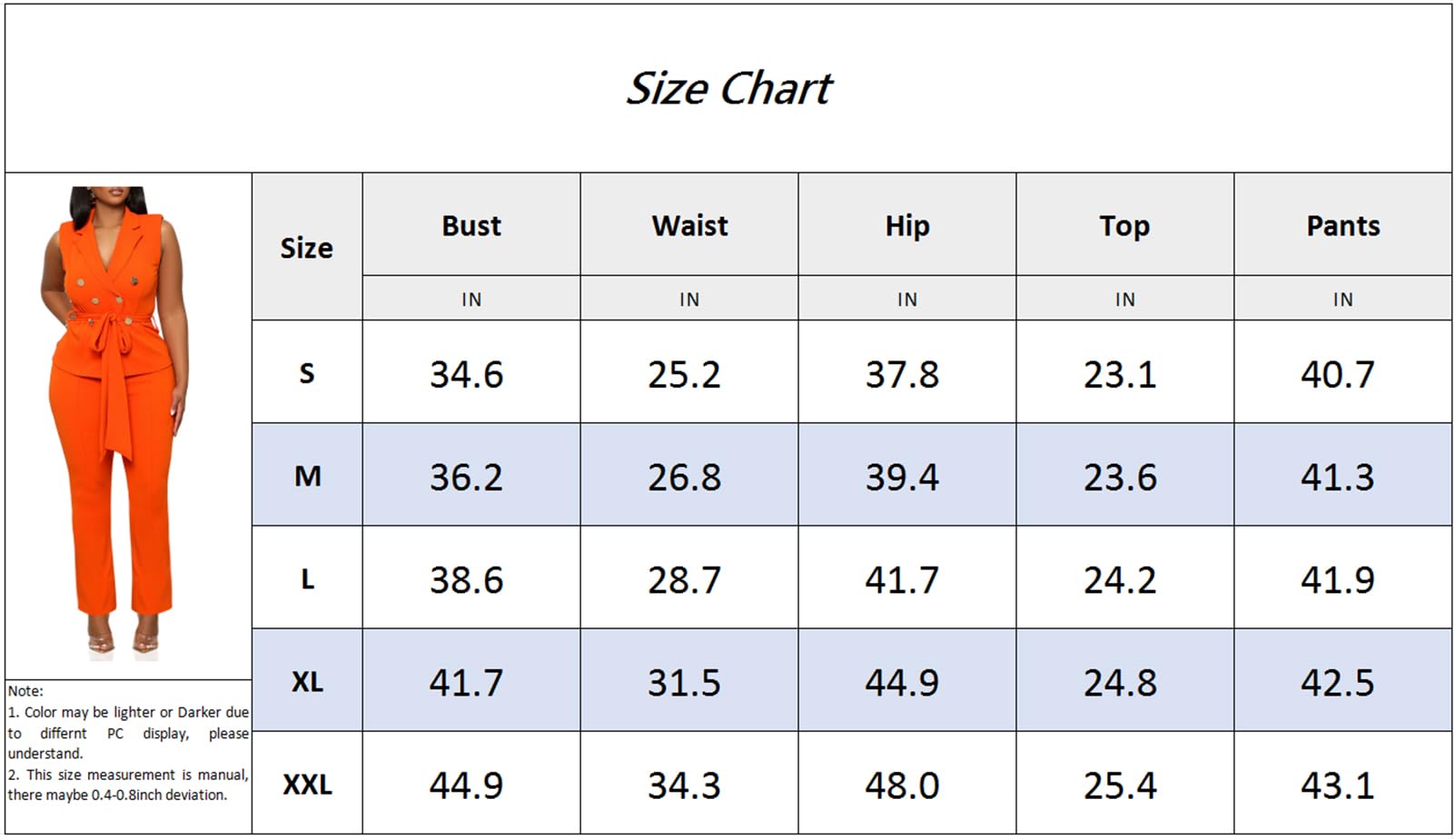Click the XXL hip value 48.0

pos(902,785)
